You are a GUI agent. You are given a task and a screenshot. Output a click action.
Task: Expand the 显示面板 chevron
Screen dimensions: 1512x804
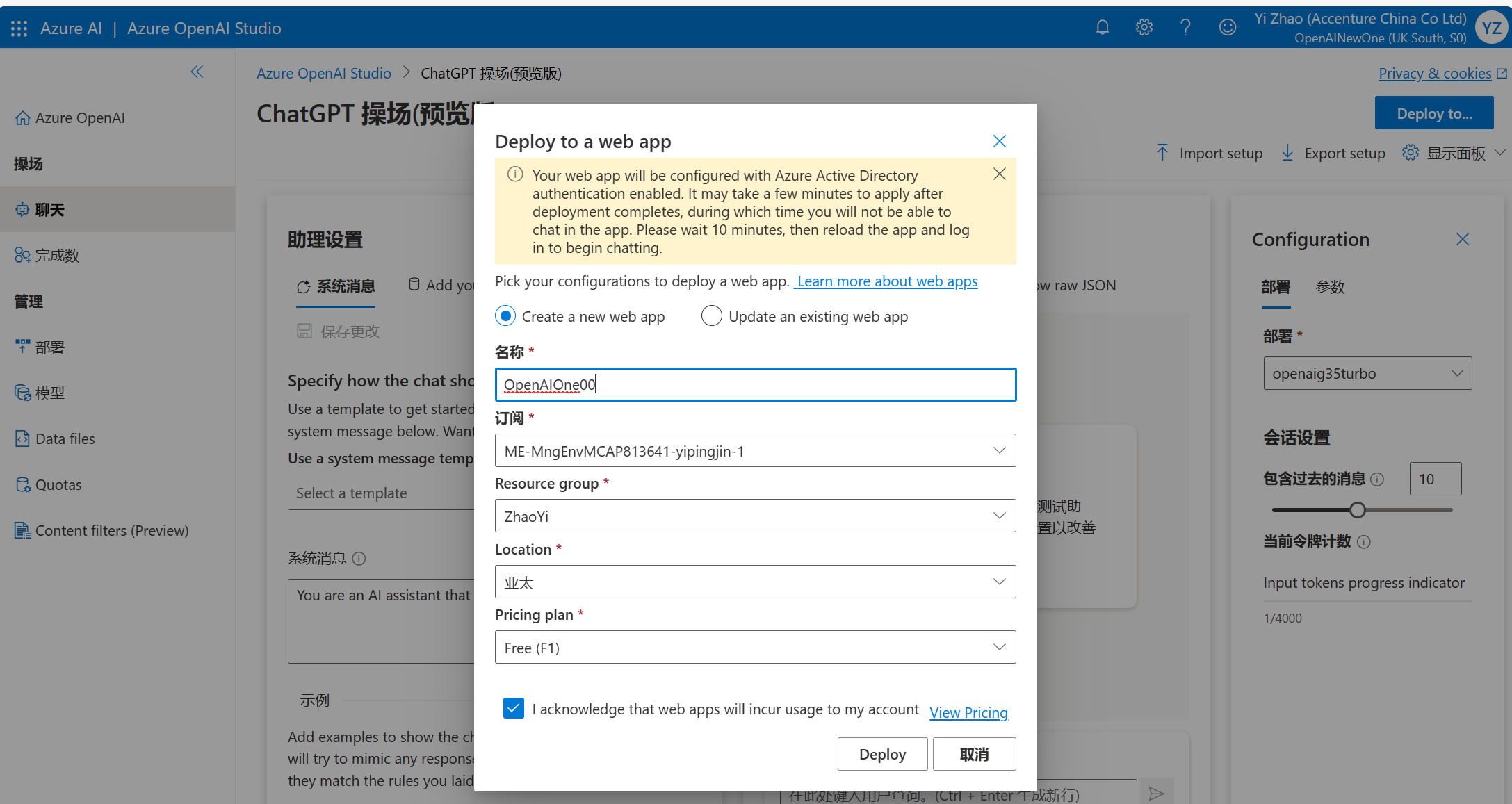pyautogui.click(x=1499, y=152)
